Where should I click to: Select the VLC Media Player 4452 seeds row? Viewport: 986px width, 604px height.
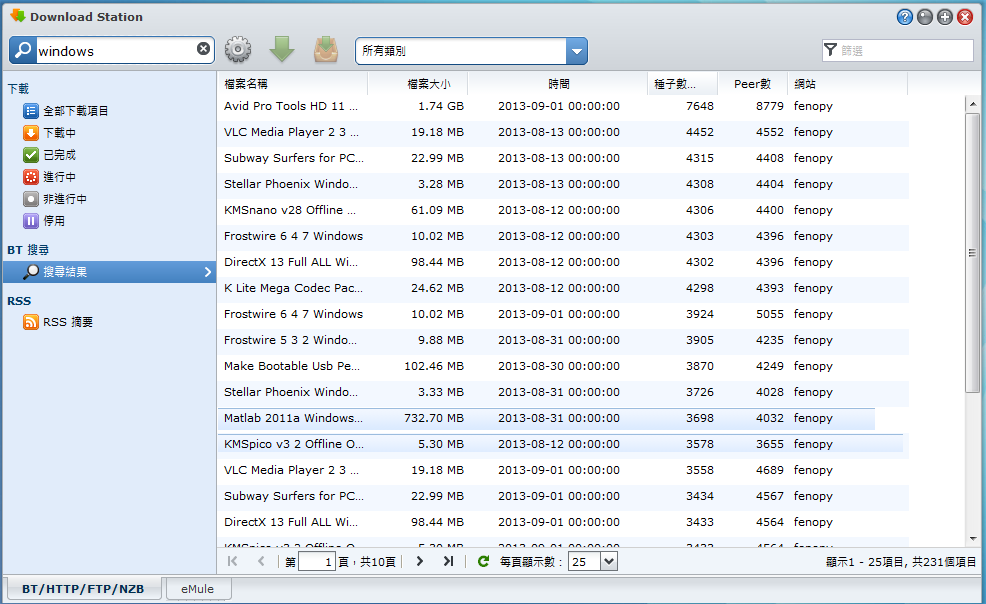[563, 133]
